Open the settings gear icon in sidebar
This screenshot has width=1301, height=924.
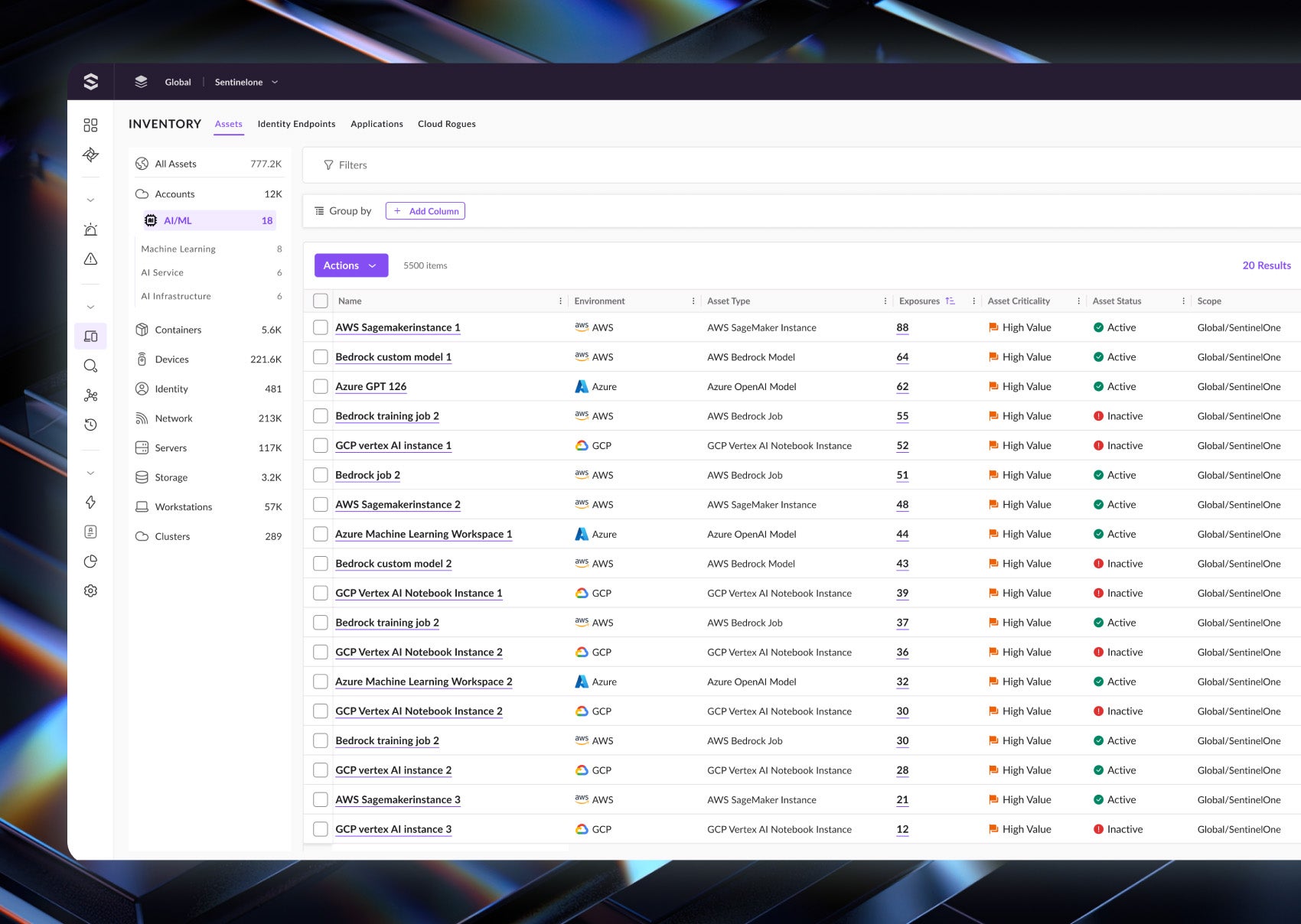click(x=90, y=591)
